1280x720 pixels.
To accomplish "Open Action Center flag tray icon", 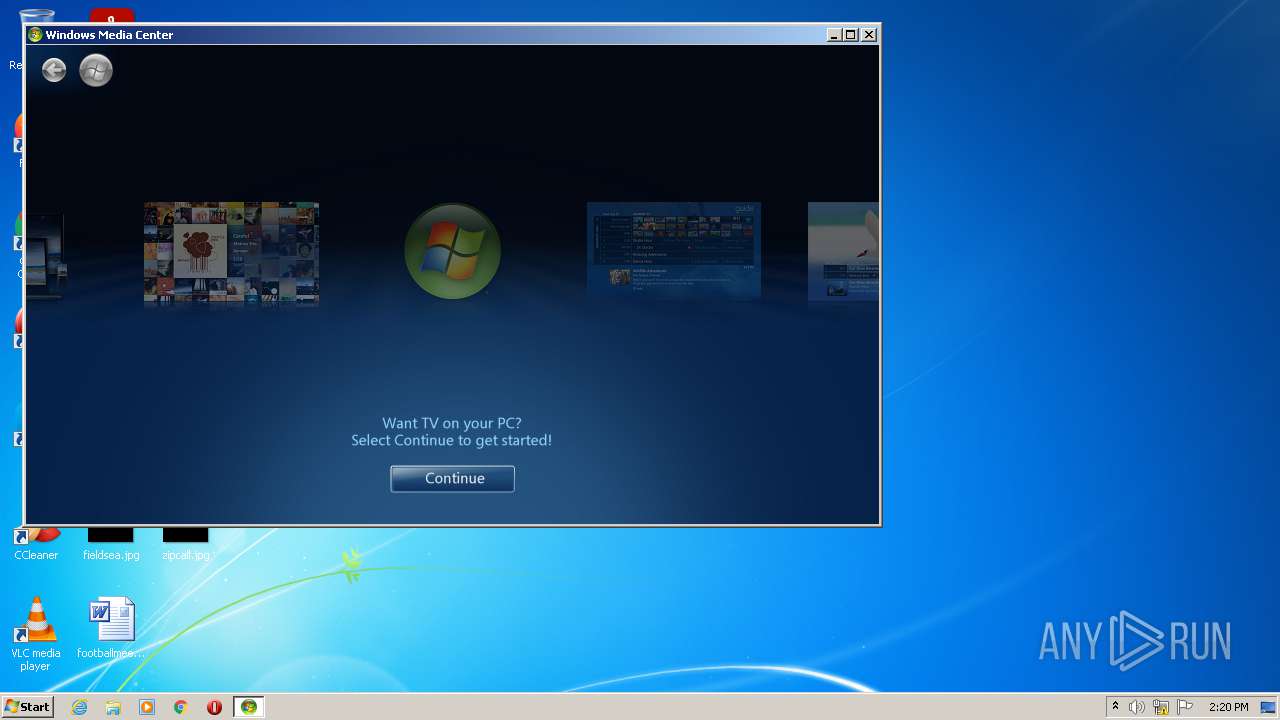I will [1185, 707].
